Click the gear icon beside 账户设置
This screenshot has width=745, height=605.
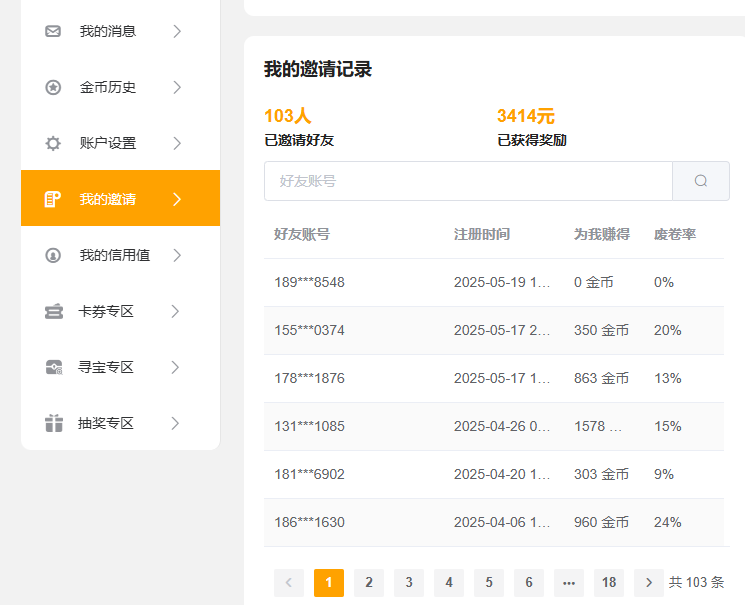point(53,143)
